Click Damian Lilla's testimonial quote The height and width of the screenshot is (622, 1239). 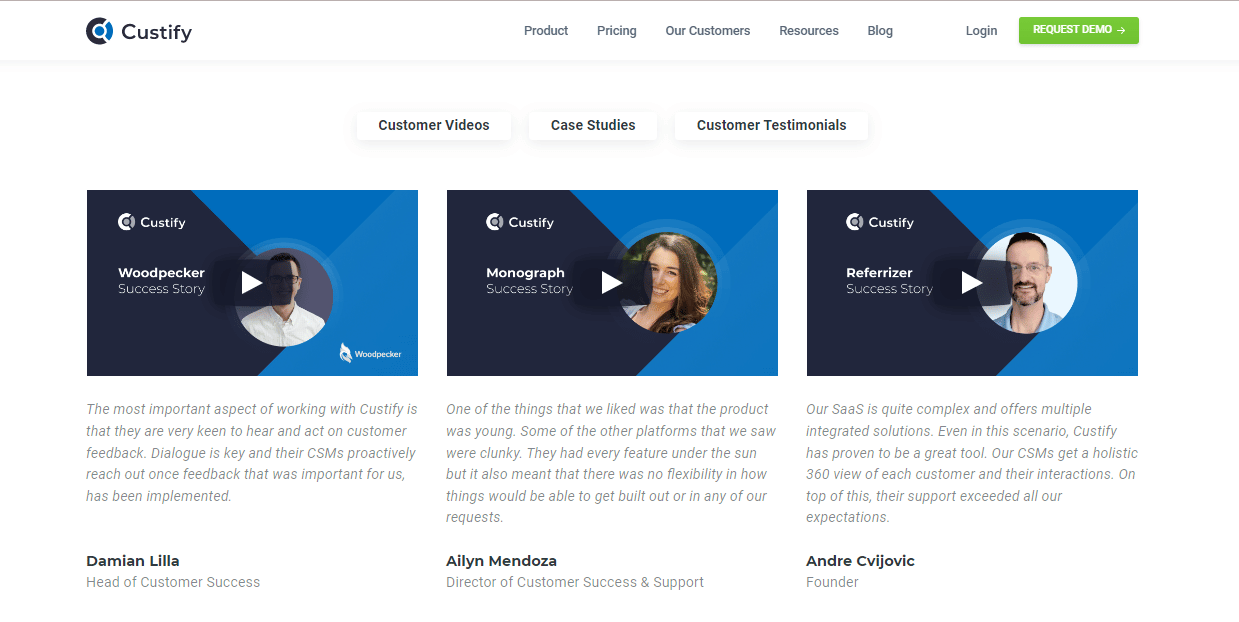252,453
